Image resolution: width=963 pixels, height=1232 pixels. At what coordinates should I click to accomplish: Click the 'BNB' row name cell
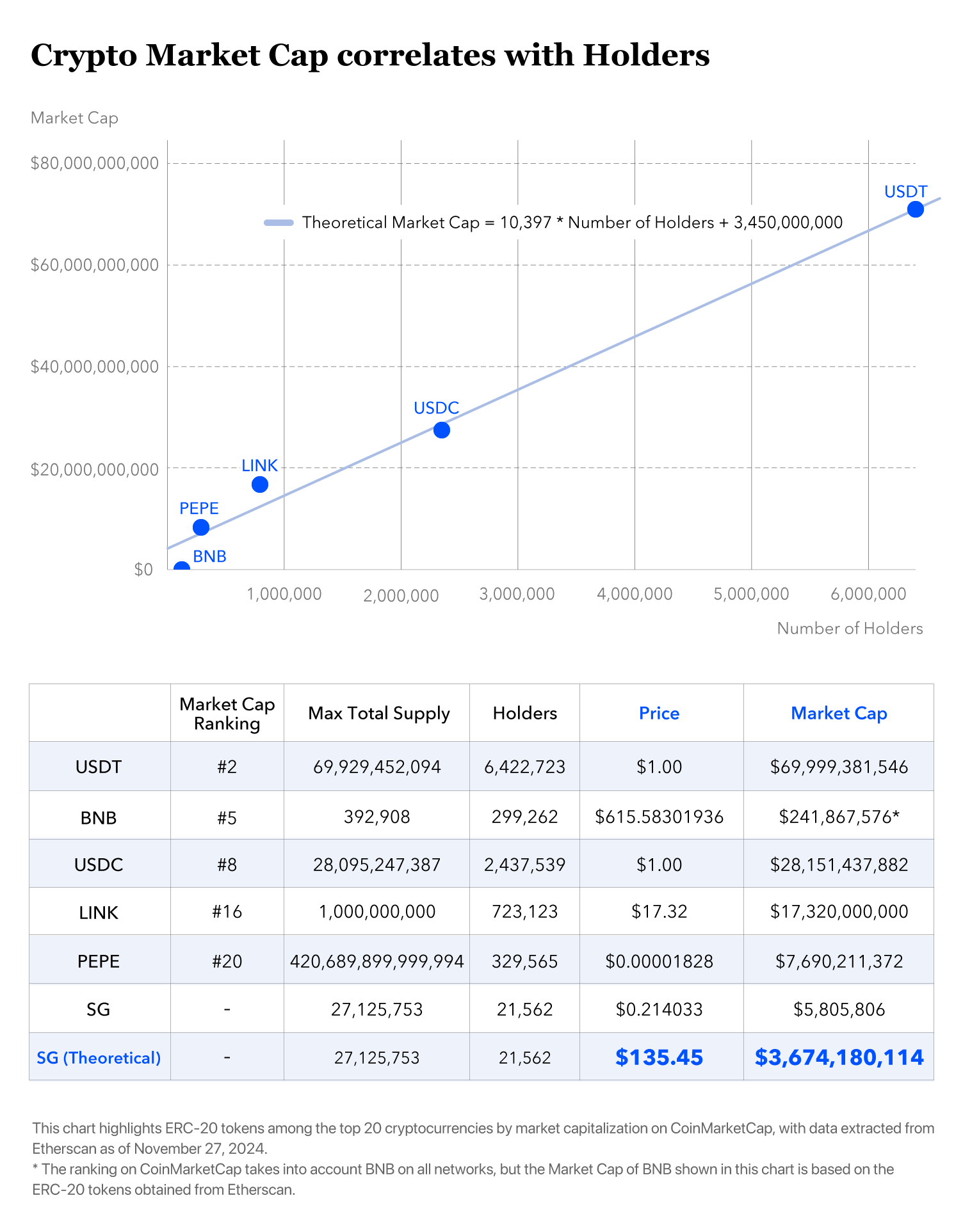pyautogui.click(x=99, y=818)
